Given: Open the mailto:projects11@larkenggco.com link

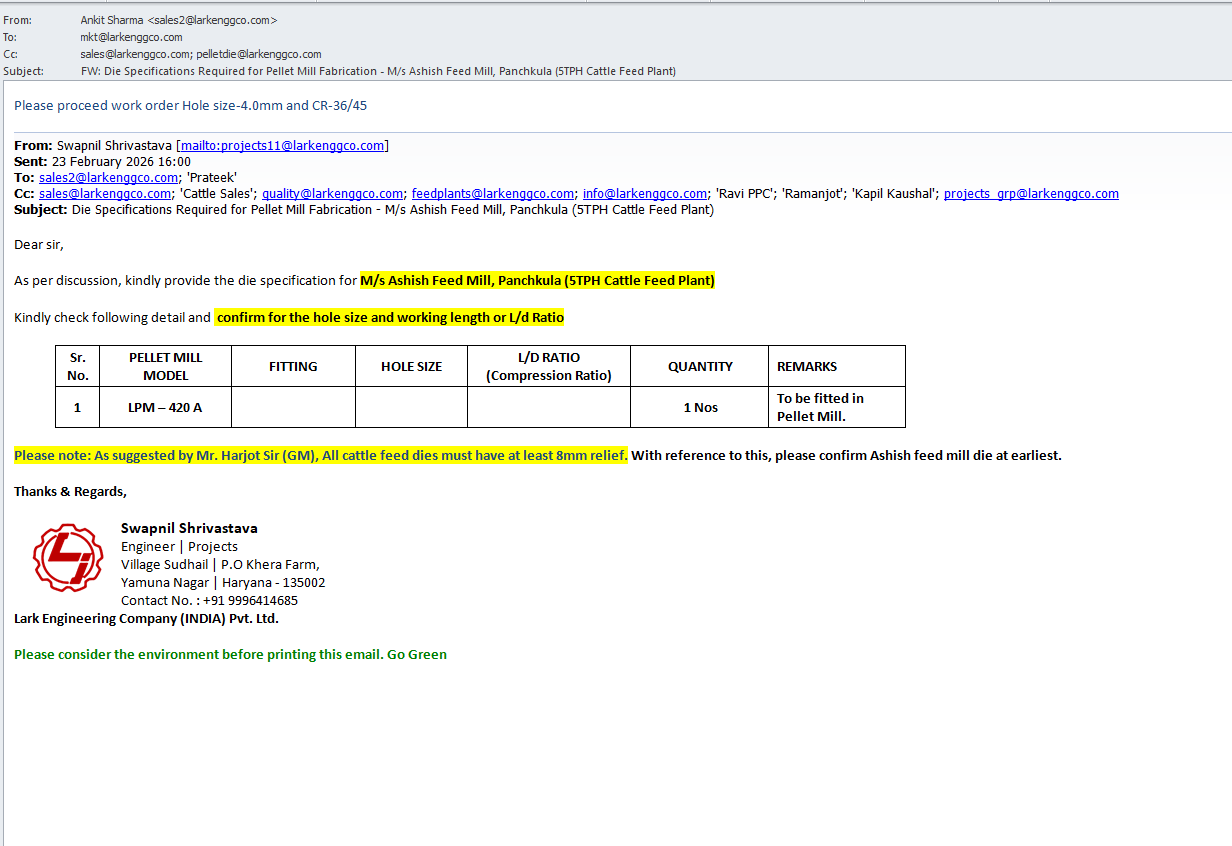Looking at the screenshot, I should [282, 146].
